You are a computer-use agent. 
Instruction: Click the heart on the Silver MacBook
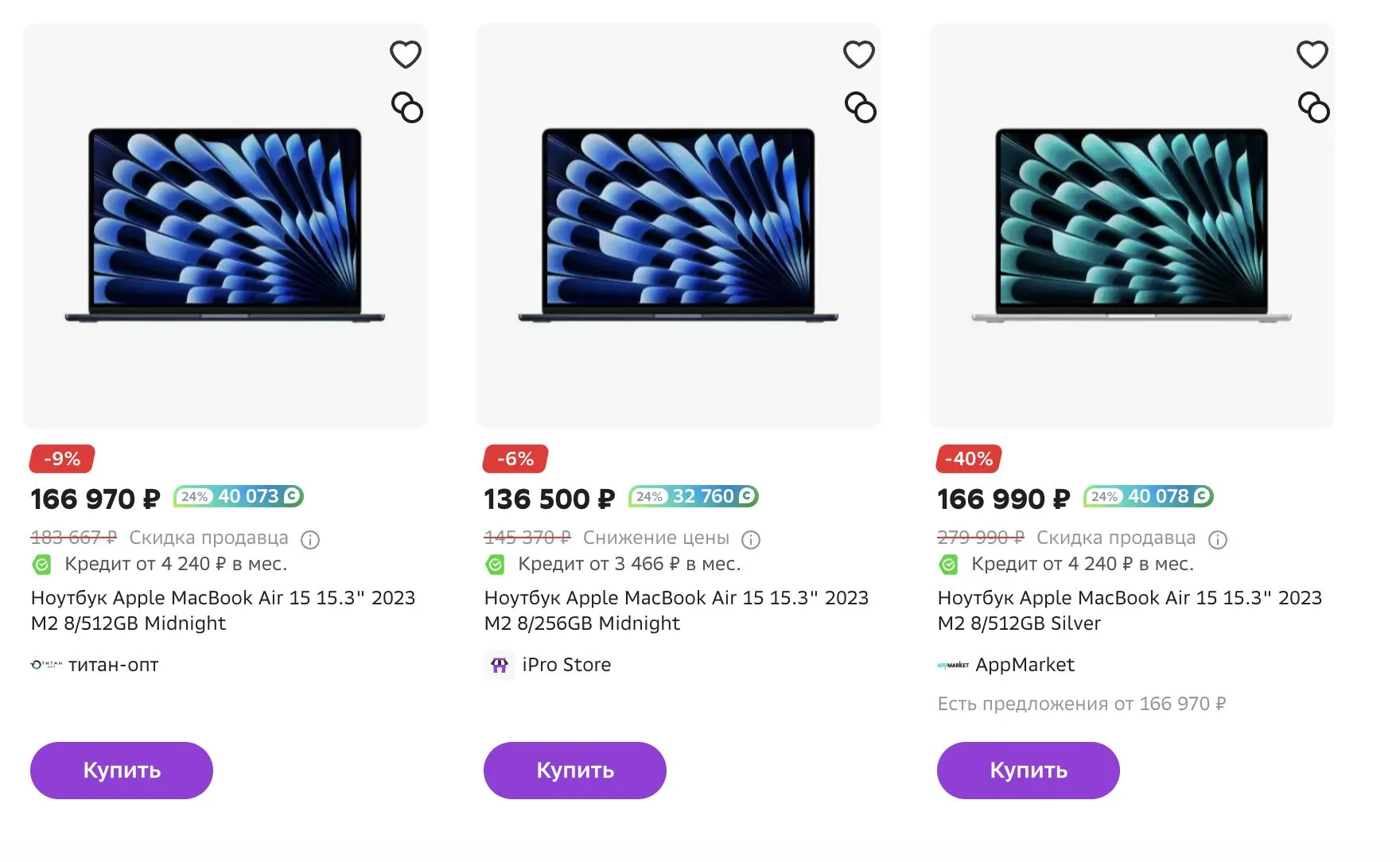tap(1312, 55)
